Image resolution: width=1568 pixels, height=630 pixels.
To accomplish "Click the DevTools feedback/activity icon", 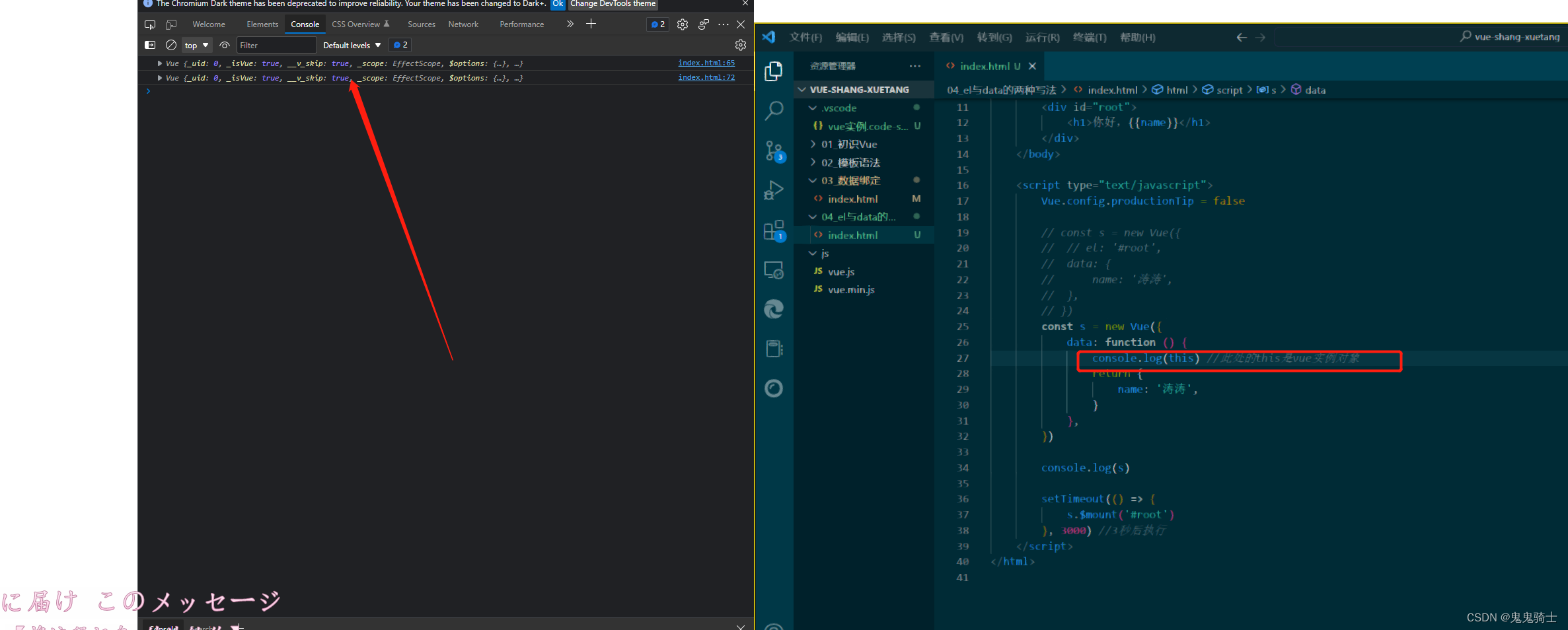I will (x=704, y=24).
